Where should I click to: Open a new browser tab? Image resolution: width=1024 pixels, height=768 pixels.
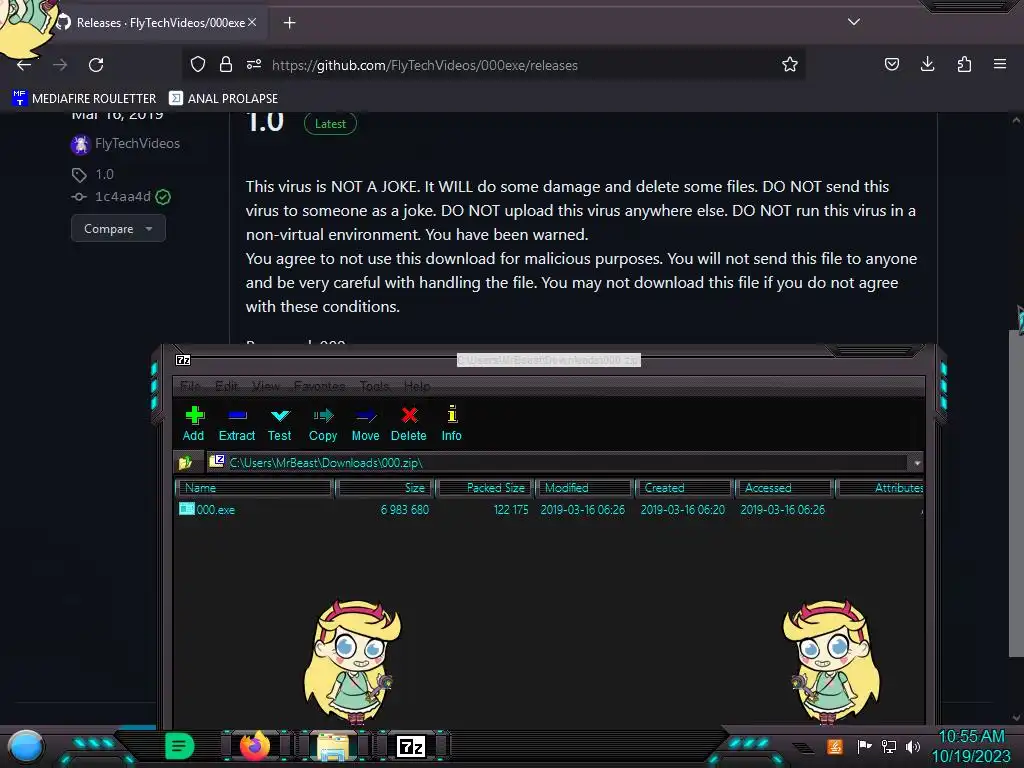(289, 23)
